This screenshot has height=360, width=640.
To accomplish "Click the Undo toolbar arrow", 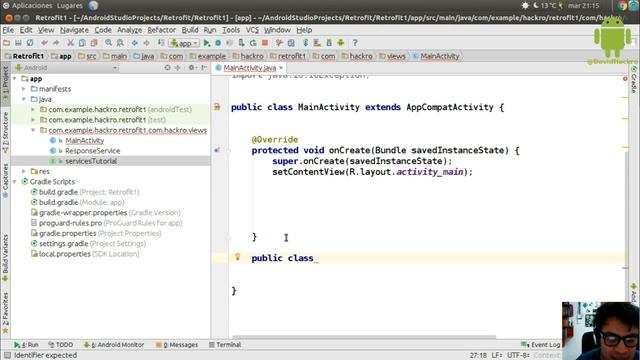I will (44, 43).
